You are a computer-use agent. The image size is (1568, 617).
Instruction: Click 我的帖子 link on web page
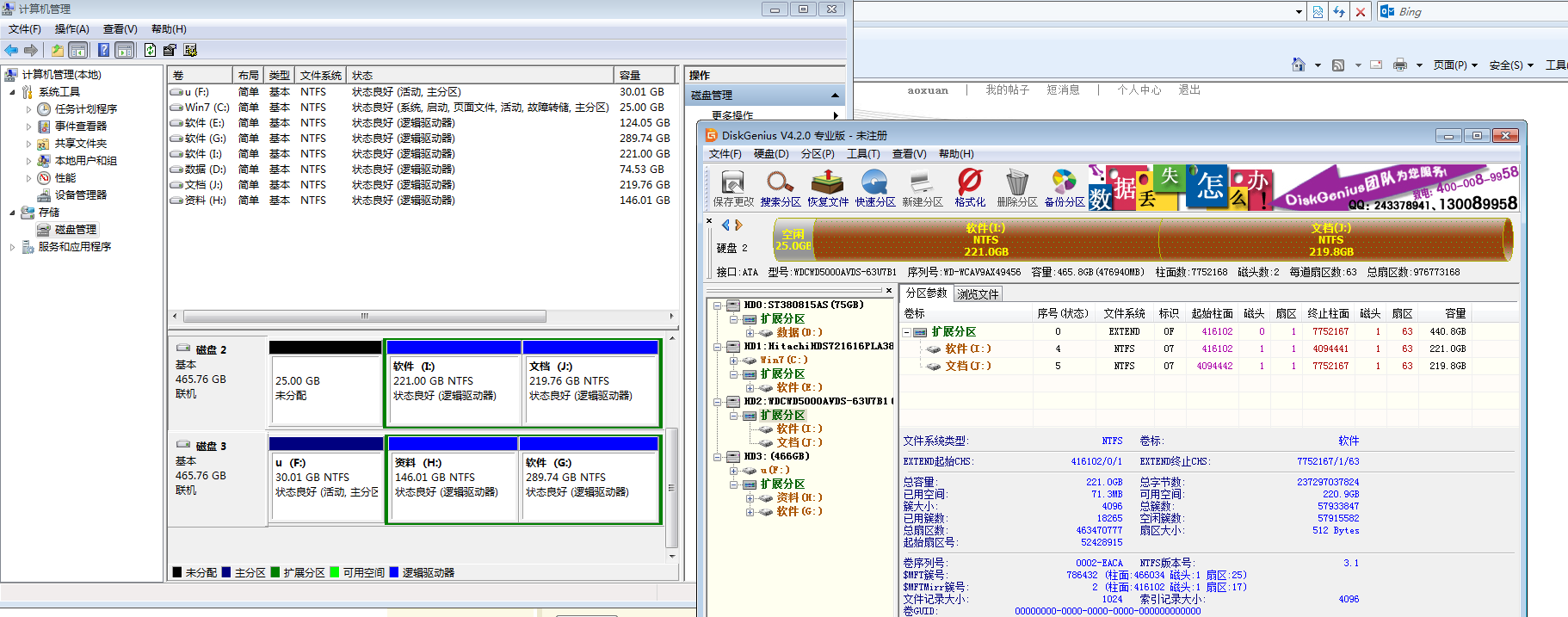[1007, 90]
